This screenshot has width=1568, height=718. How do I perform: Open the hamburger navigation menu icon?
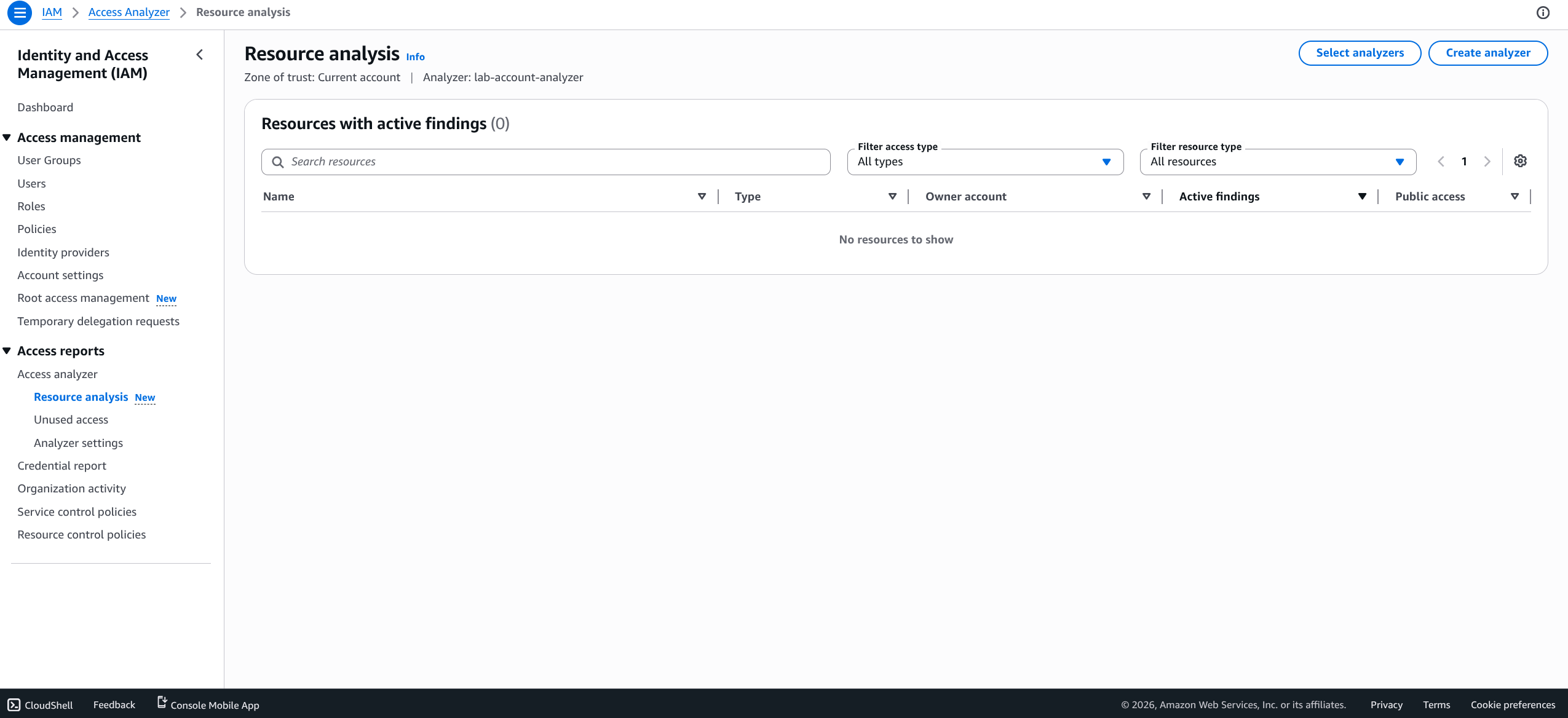tap(20, 12)
